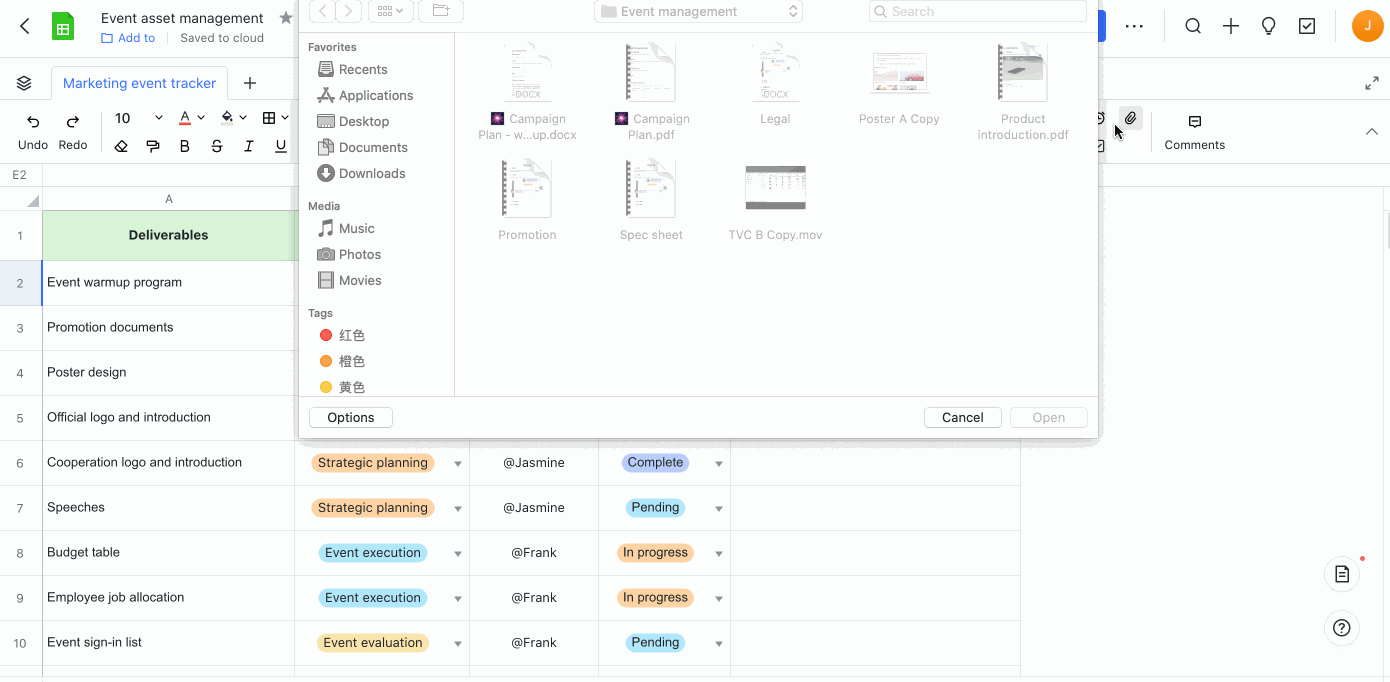The image size is (1390, 682).
Task: Click the Undo arrow icon
Action: (33, 122)
